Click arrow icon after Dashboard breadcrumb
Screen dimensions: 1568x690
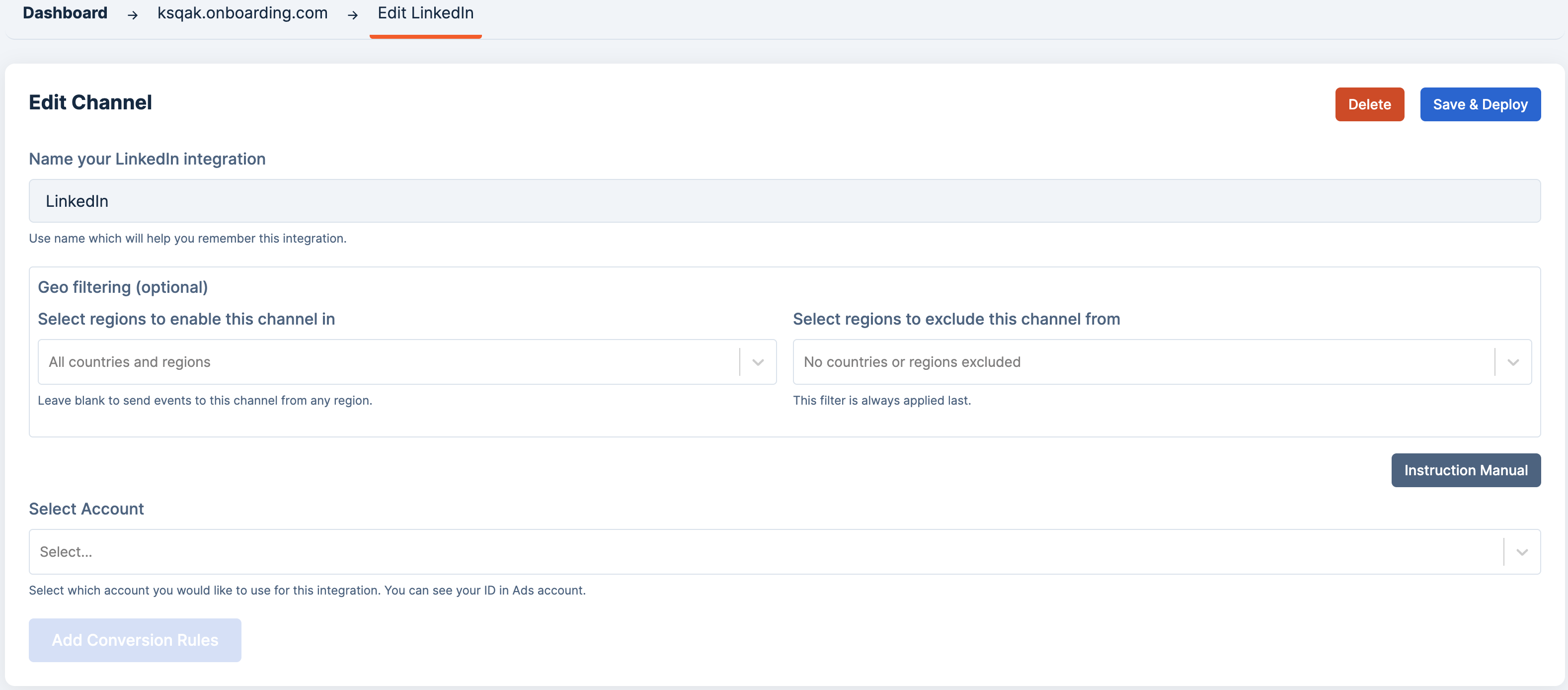click(x=132, y=15)
